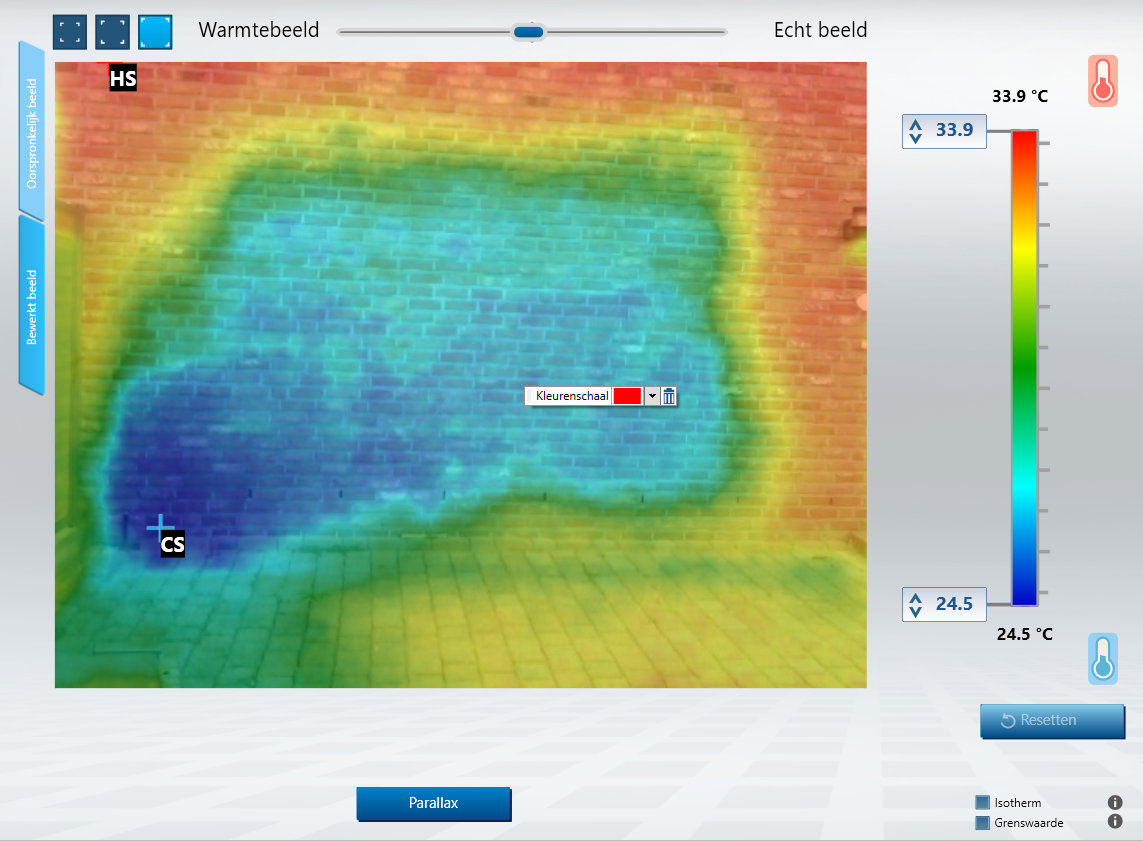
Task: Enable the Isotherm checkbox
Action: tap(982, 802)
